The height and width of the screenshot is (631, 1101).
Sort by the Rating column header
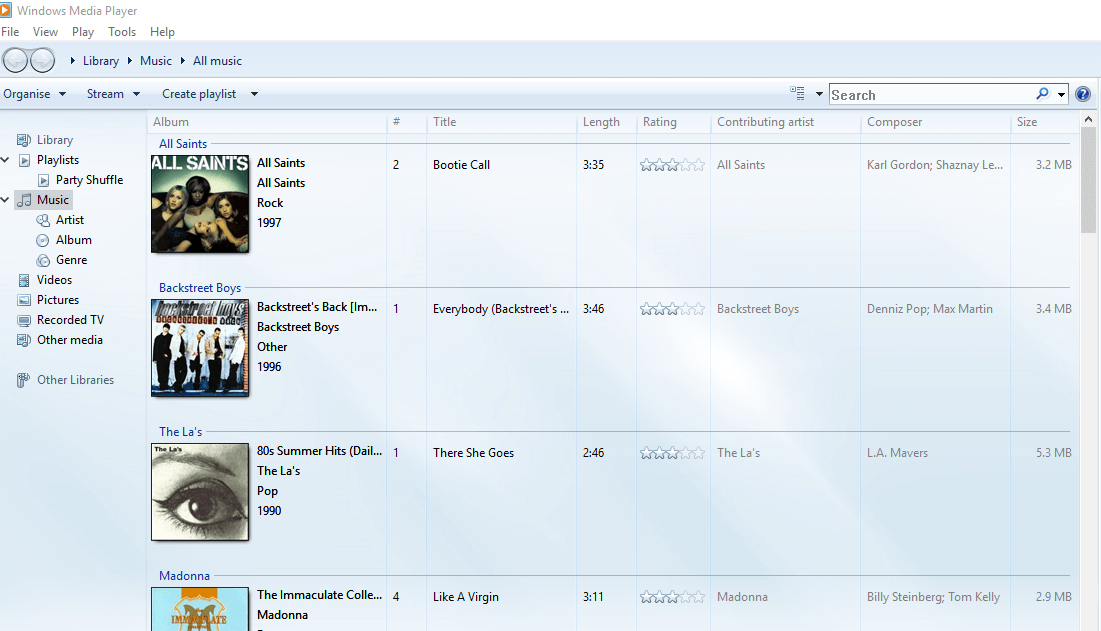point(673,122)
